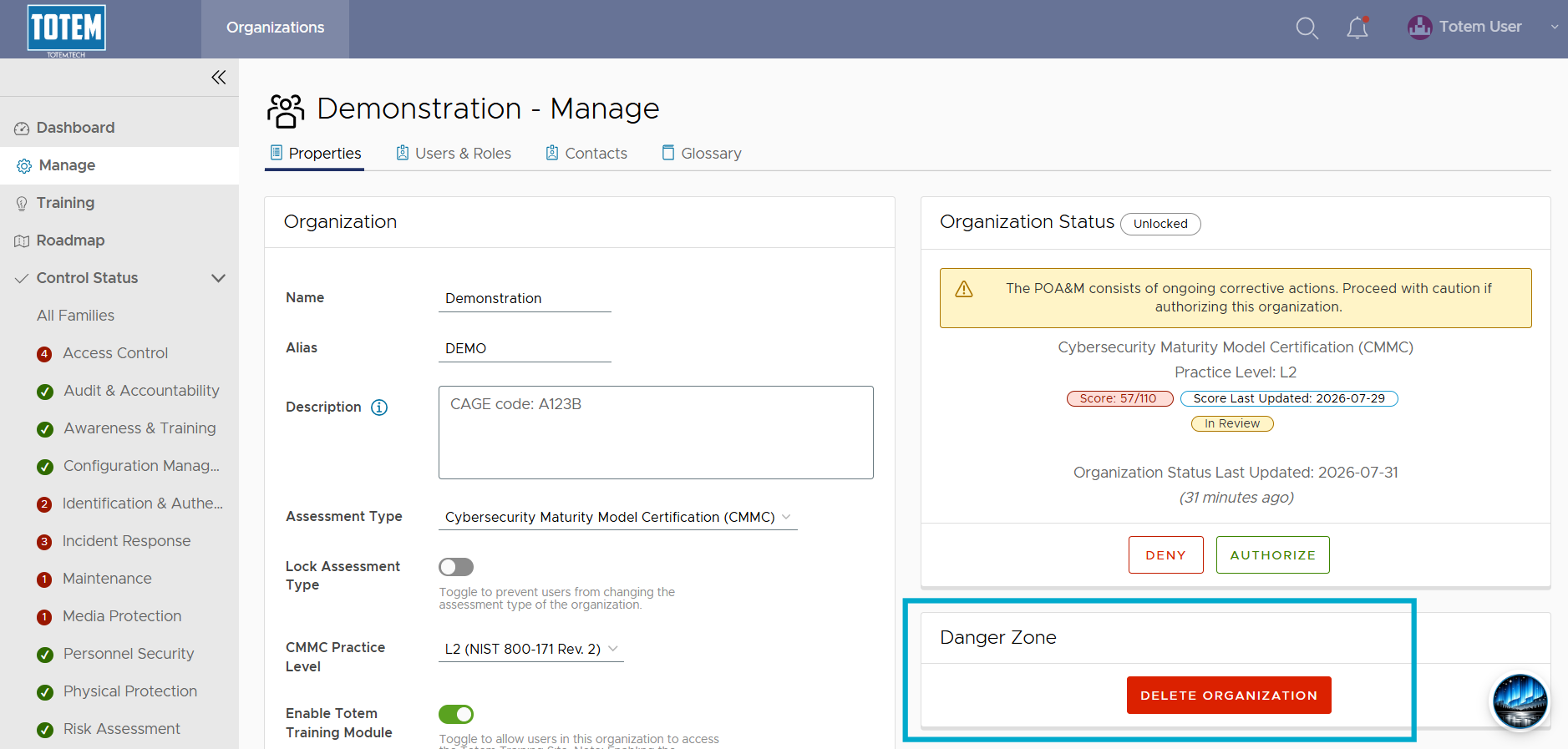Click Configuration Management green check icon
This screenshot has height=749, width=1568.
pos(45,467)
